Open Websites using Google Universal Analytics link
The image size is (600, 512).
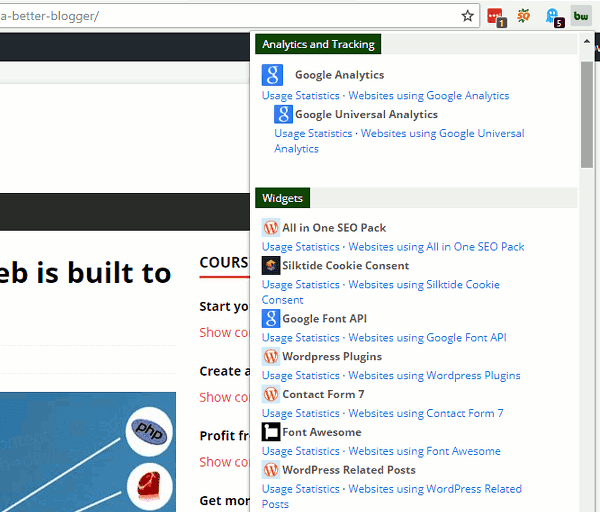point(399,141)
